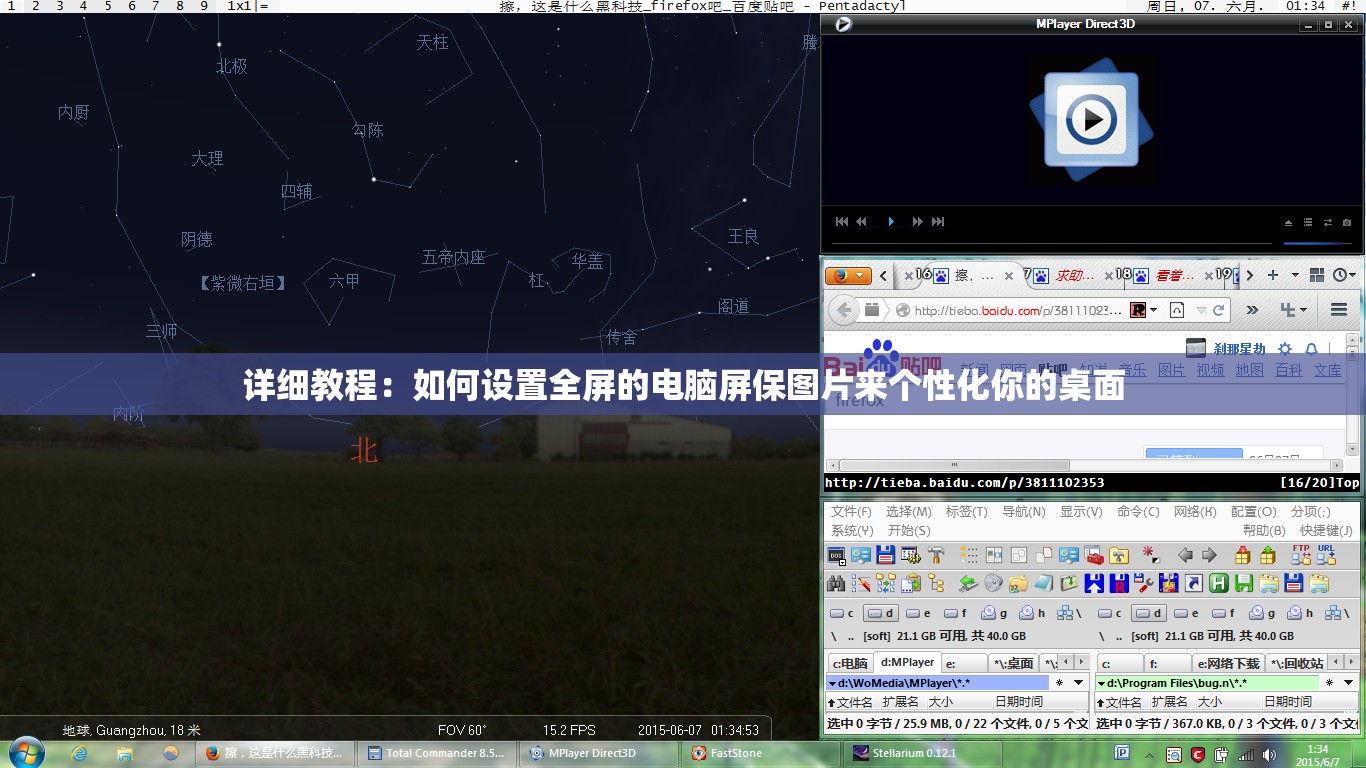1366x768 pixels.
Task: Open the Firefox list all tabs dropdown
Action: pos(1295,275)
